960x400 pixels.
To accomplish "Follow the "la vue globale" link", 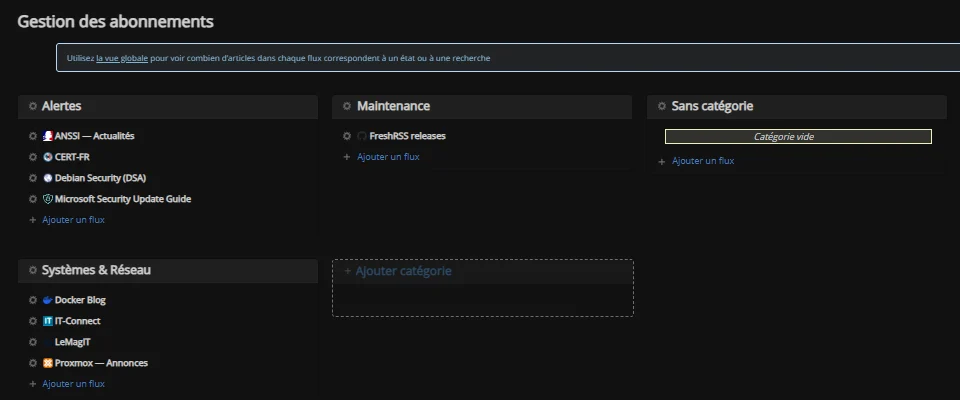I will (x=122, y=58).
